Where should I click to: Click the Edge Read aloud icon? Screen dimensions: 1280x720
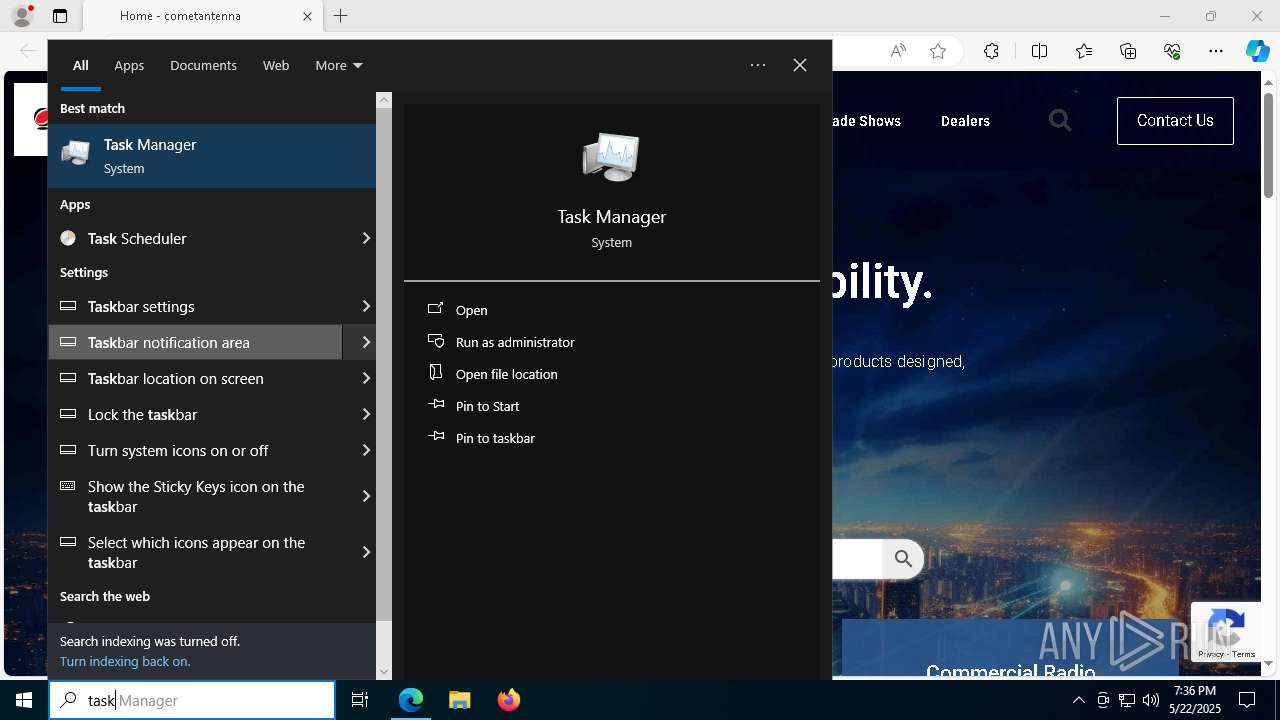pos(898,51)
